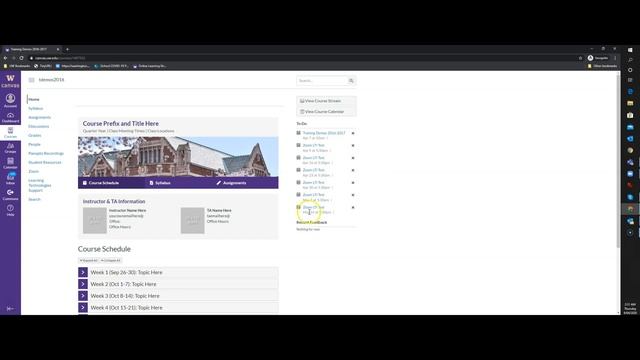
Task: Click the course search input field
Action: pyautogui.click(x=322, y=81)
